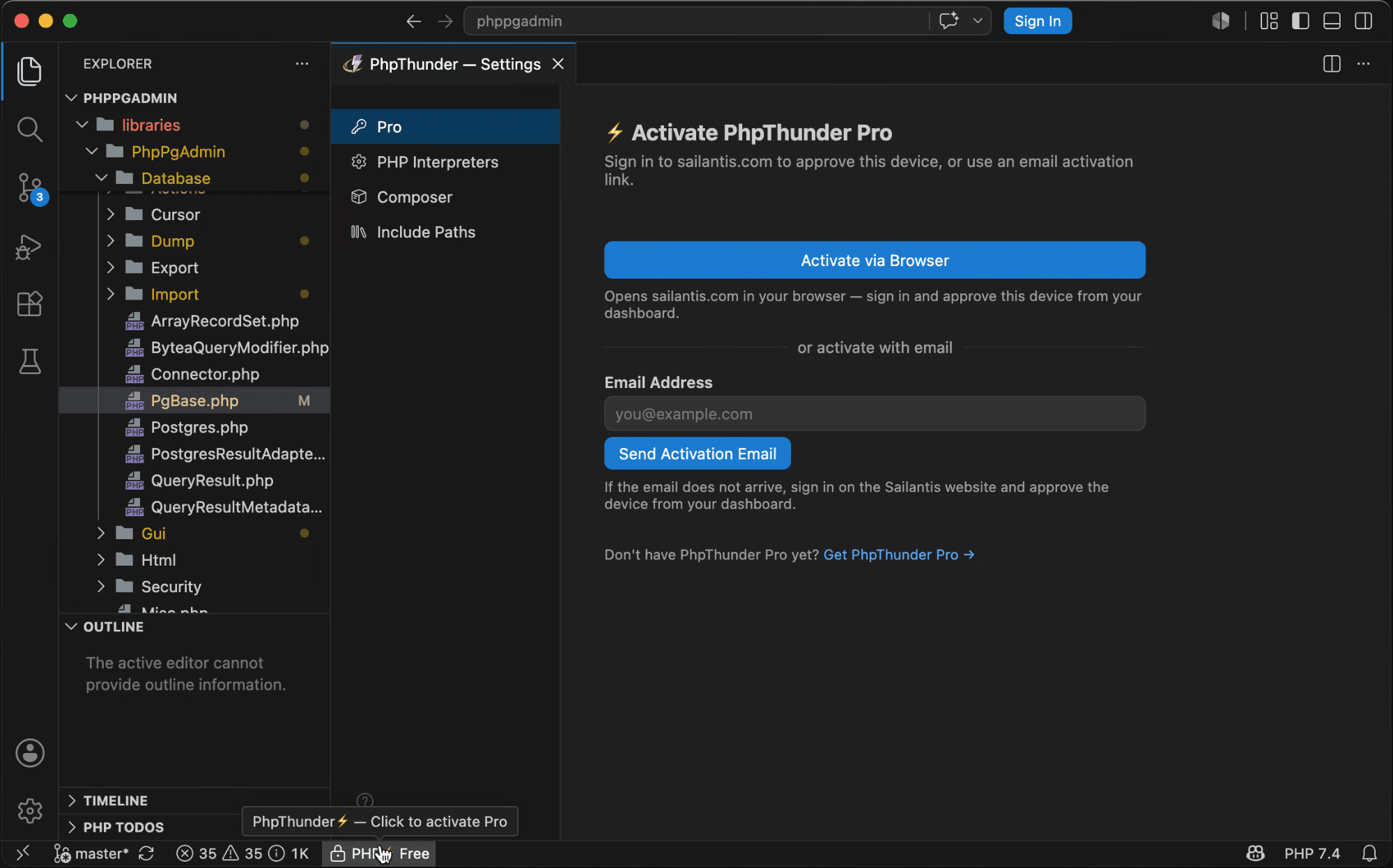The image size is (1393, 868).
Task: Click the Sign In button
Action: pyautogui.click(x=1038, y=21)
